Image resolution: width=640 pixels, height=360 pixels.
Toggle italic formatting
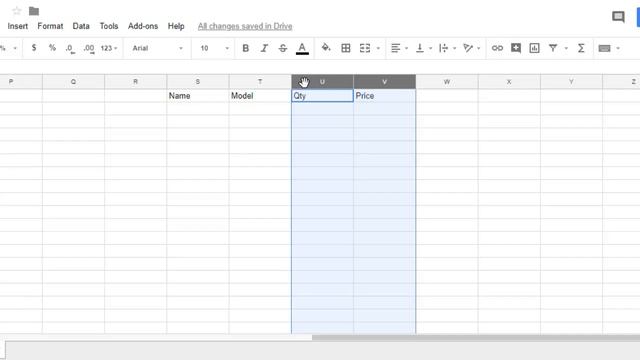(x=264, y=48)
